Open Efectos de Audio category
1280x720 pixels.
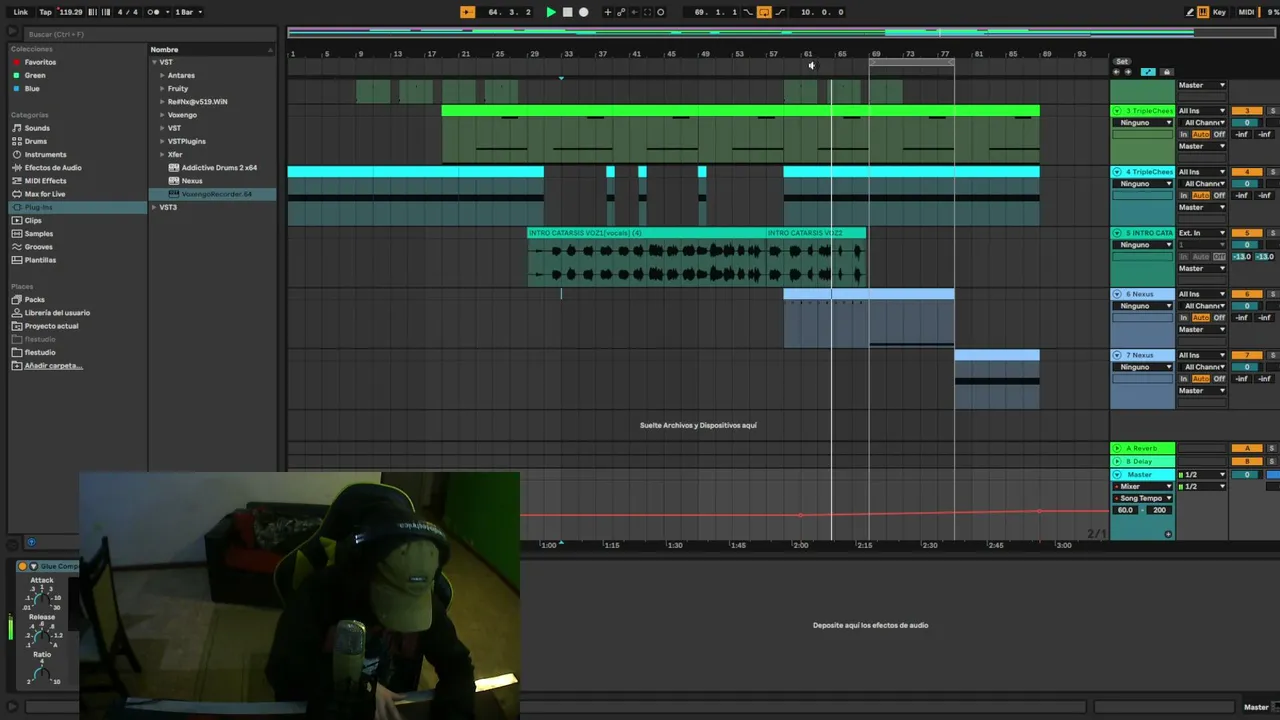pos(53,167)
